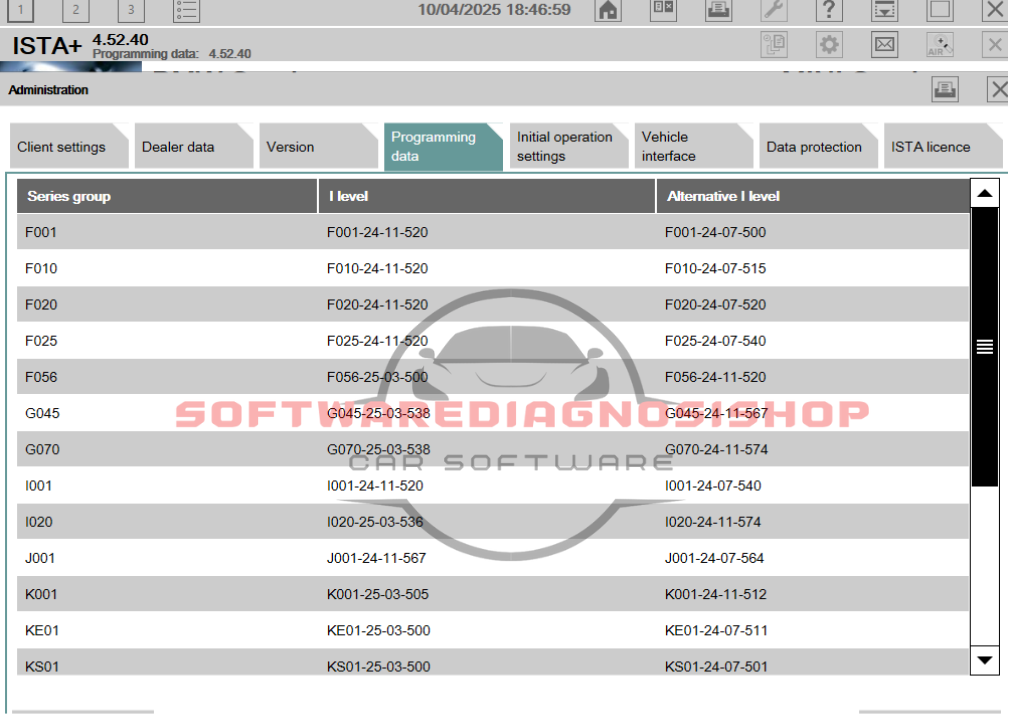
Task: Click I level value K001-25-03-505
Action: coord(377,595)
